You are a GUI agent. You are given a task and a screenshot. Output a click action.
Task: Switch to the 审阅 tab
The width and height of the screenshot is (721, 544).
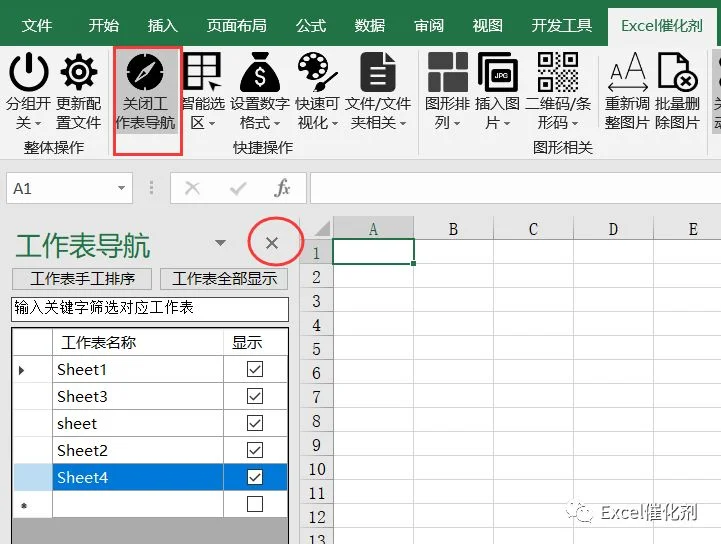pyautogui.click(x=429, y=26)
